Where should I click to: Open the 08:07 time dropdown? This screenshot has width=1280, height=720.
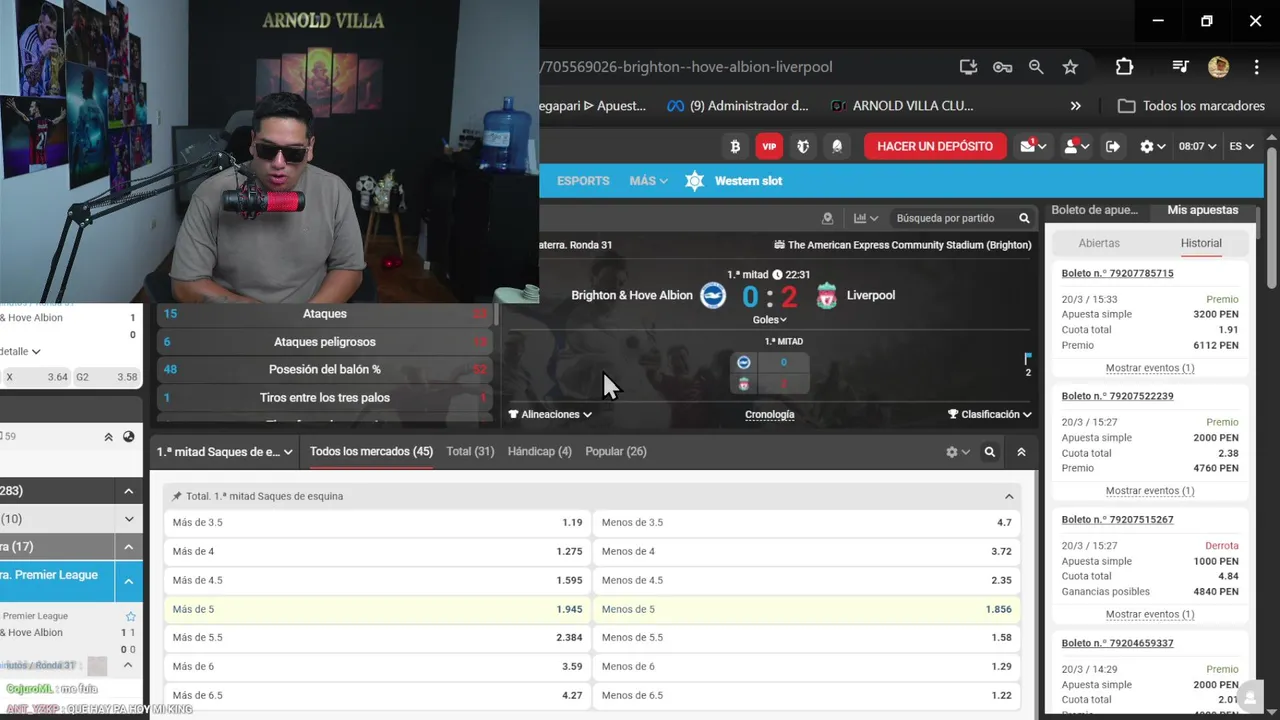pyautogui.click(x=1197, y=146)
